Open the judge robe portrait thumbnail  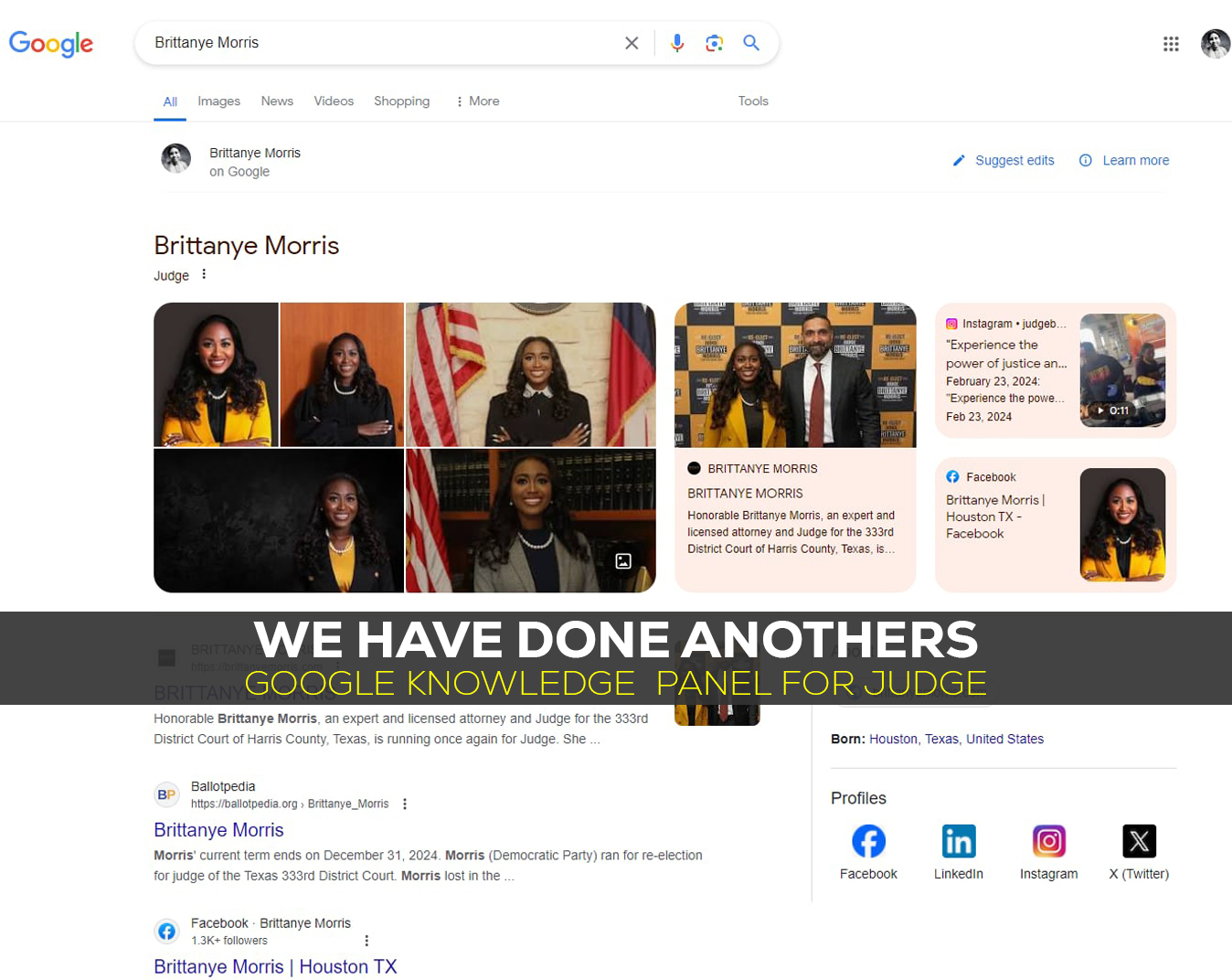tap(342, 375)
